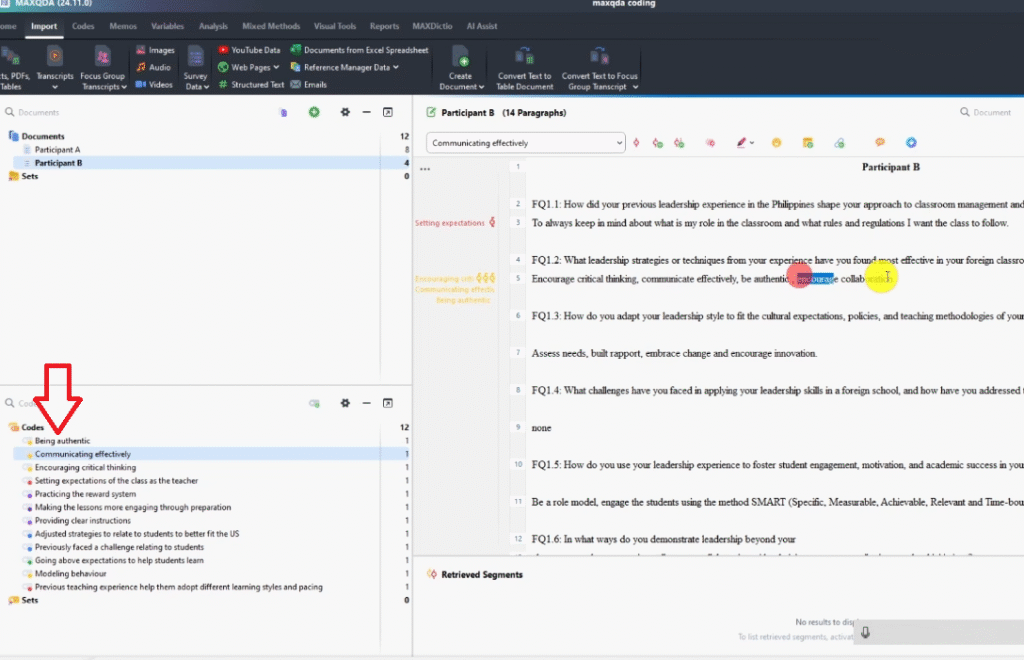Click the Survey Data import icon
Viewport: 1024px width, 660px height.
[x=194, y=56]
